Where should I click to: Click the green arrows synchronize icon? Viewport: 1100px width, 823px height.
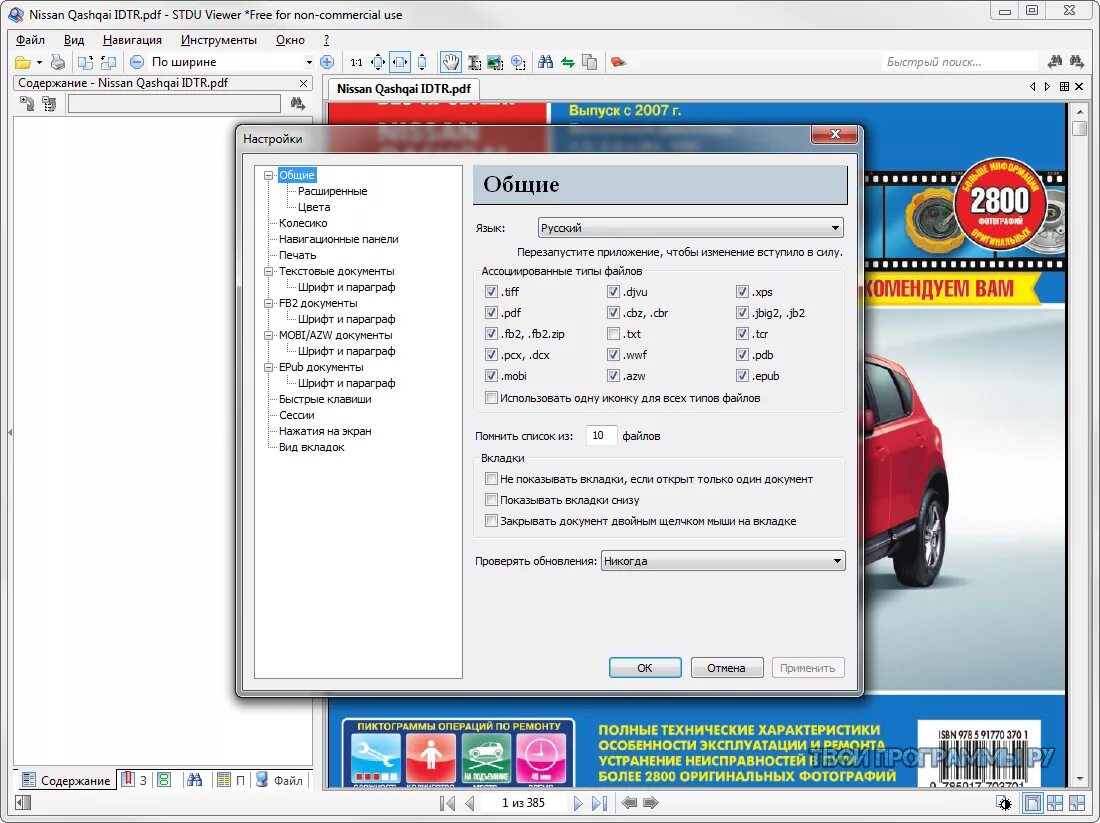[568, 62]
